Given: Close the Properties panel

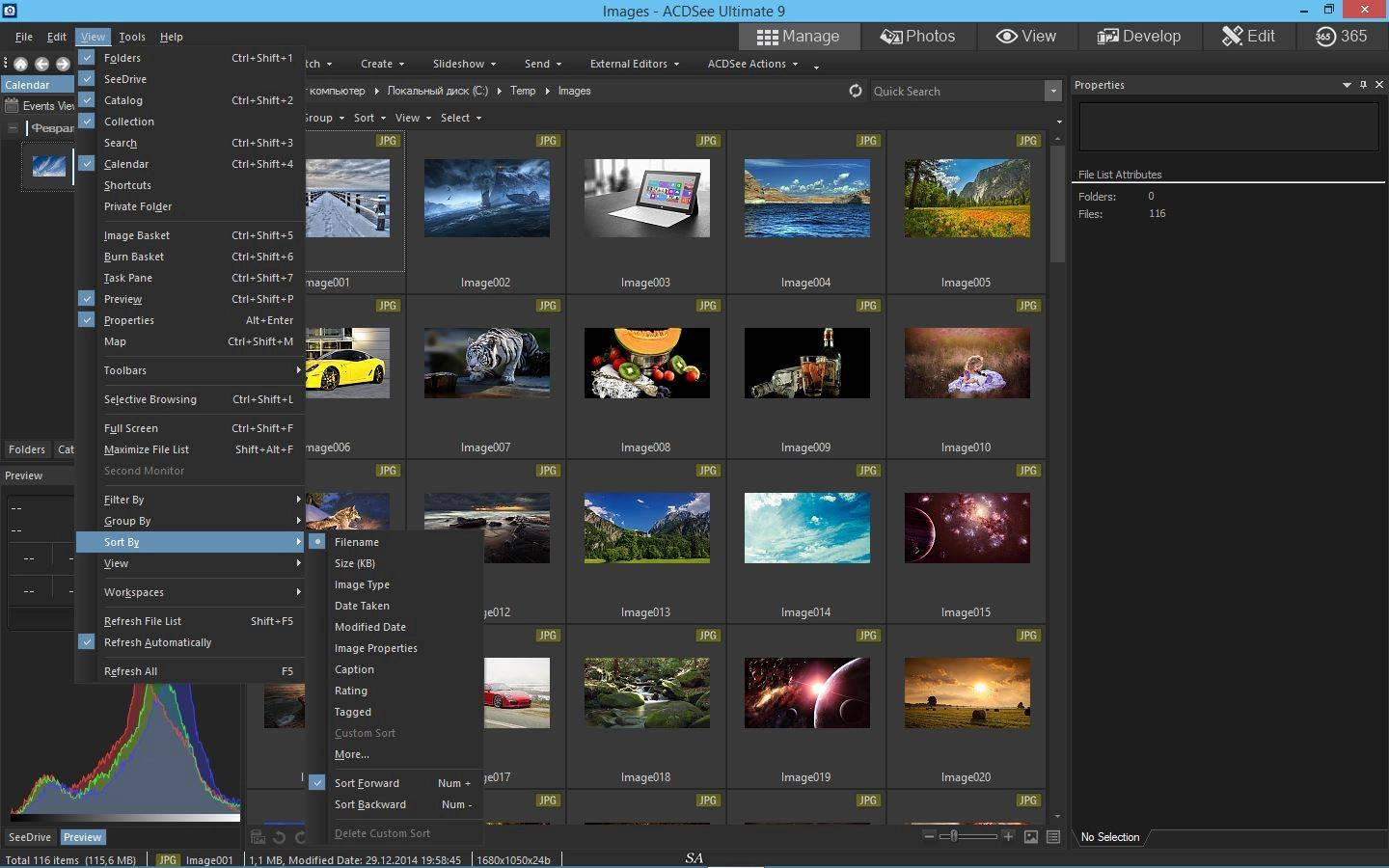Looking at the screenshot, I should point(1378,85).
